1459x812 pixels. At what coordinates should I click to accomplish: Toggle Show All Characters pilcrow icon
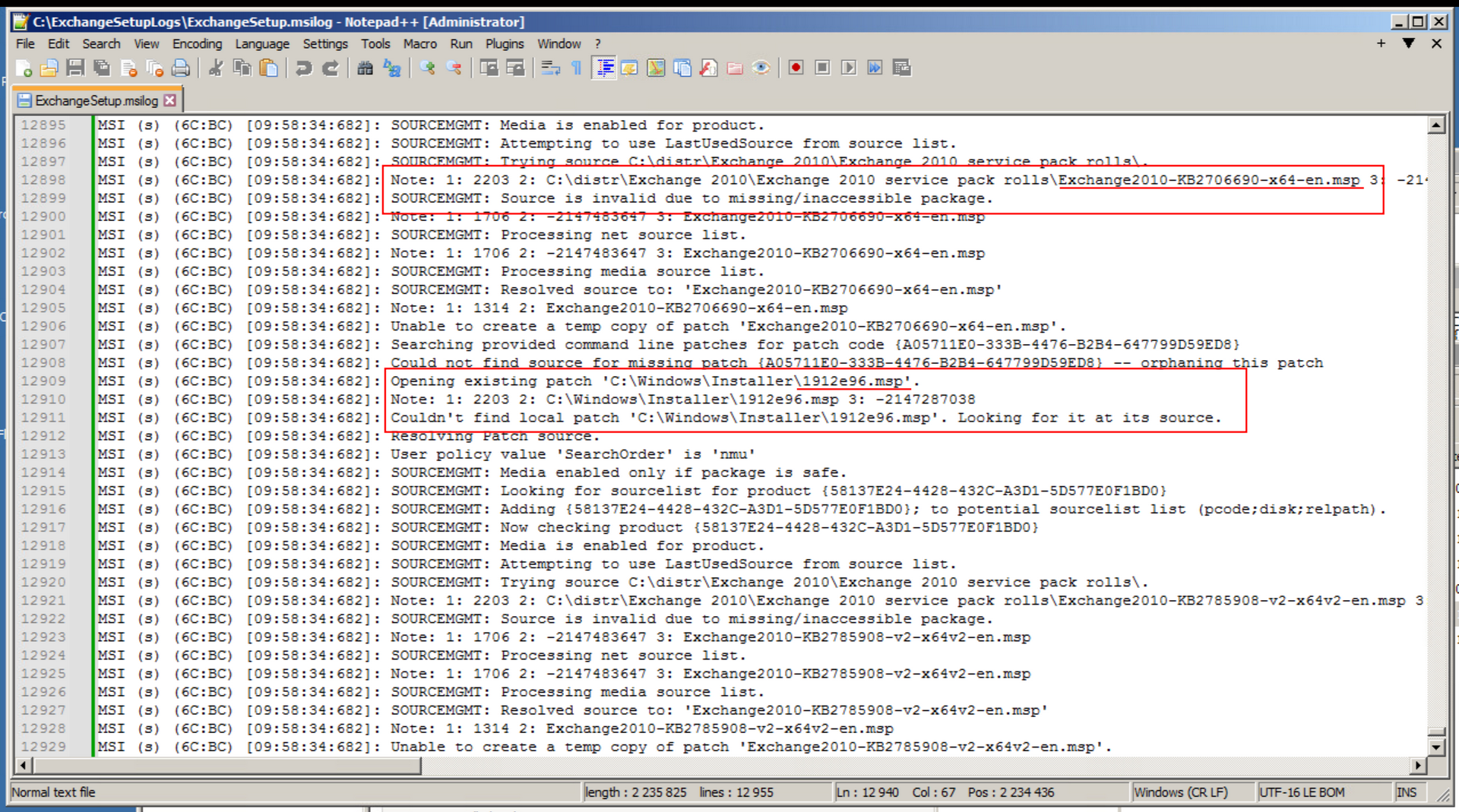pos(577,68)
